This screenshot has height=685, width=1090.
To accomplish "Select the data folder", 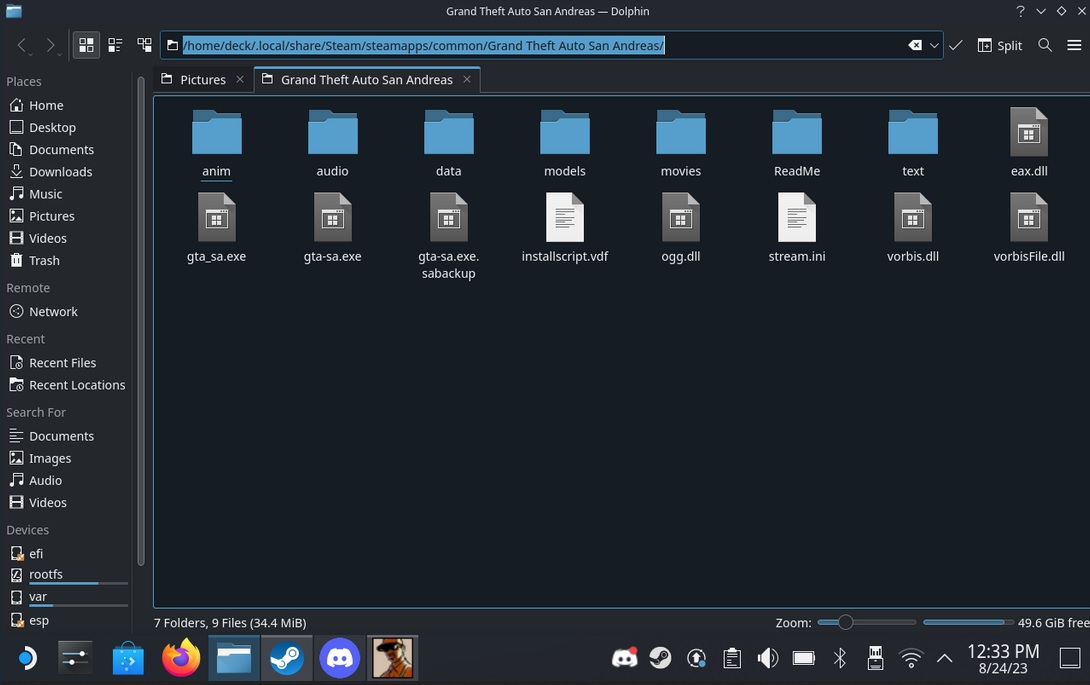I will coord(448,143).
